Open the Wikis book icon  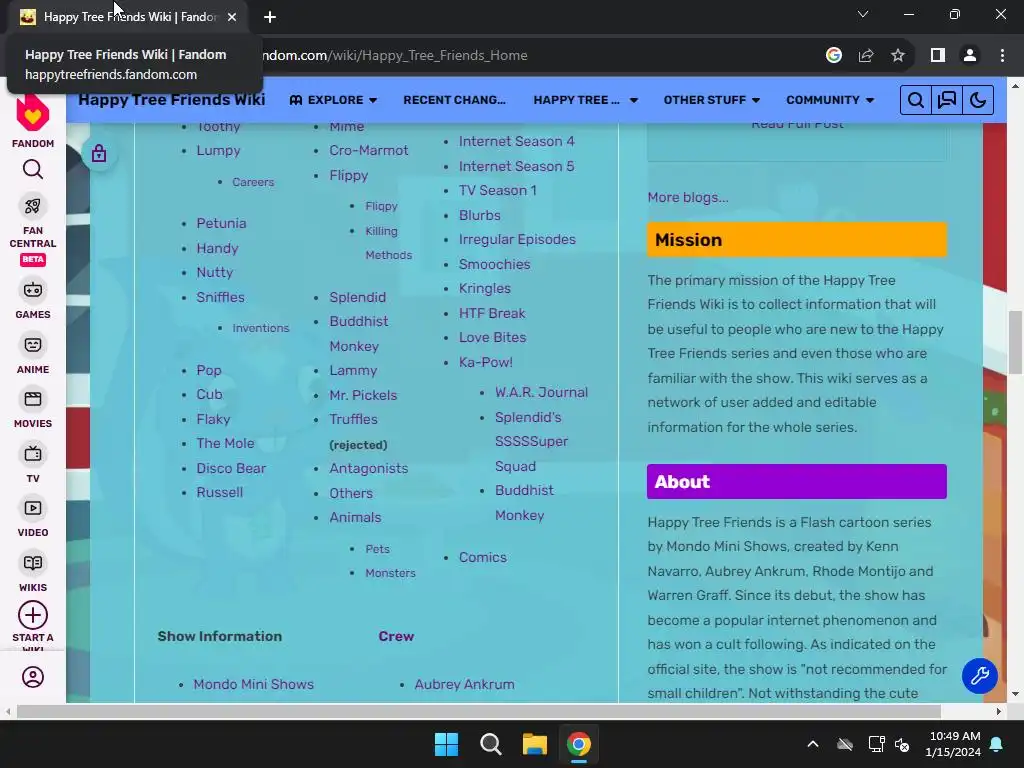click(33, 563)
